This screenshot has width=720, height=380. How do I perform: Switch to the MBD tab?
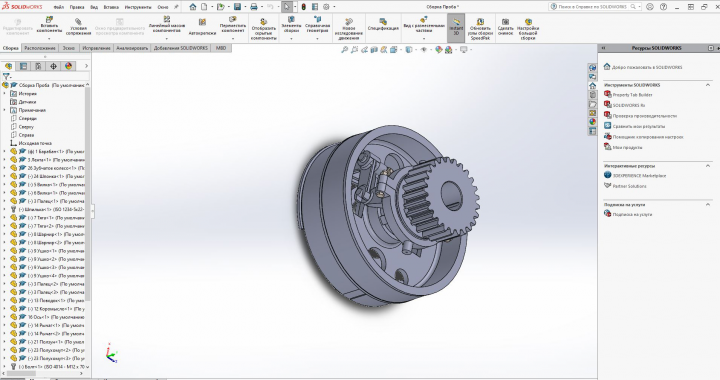click(x=221, y=48)
